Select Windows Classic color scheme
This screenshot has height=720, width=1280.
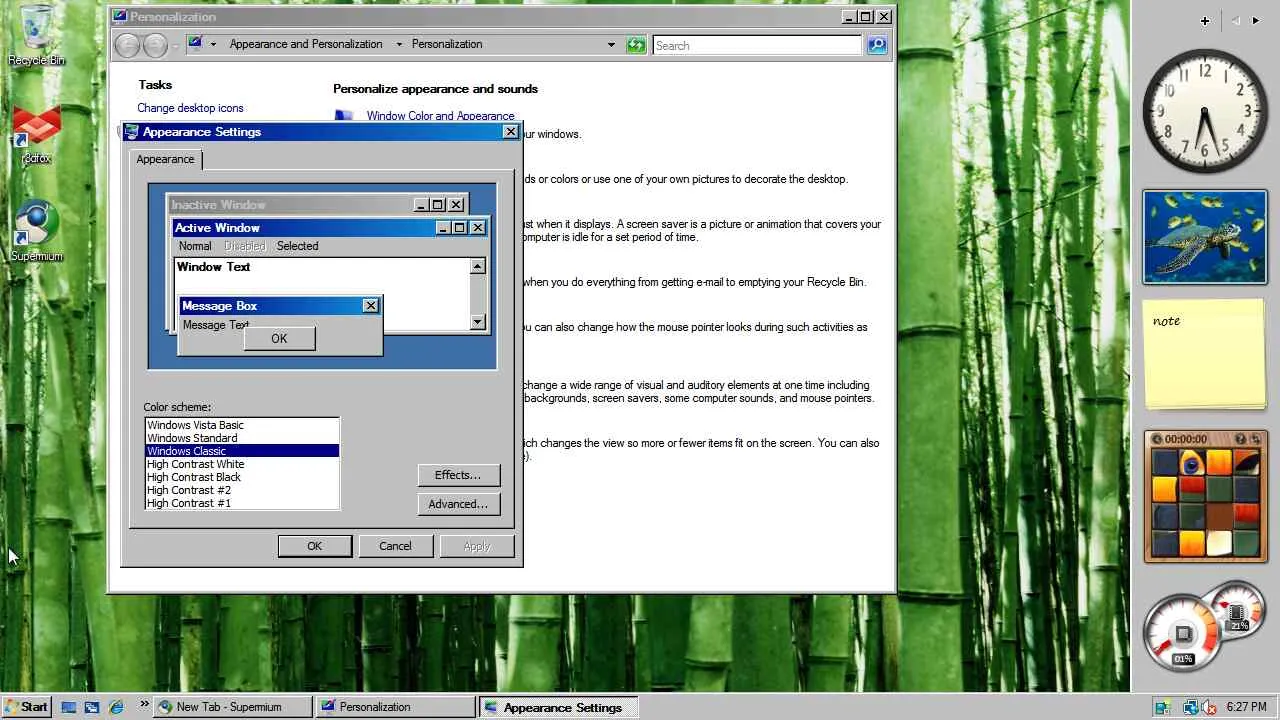(x=242, y=451)
